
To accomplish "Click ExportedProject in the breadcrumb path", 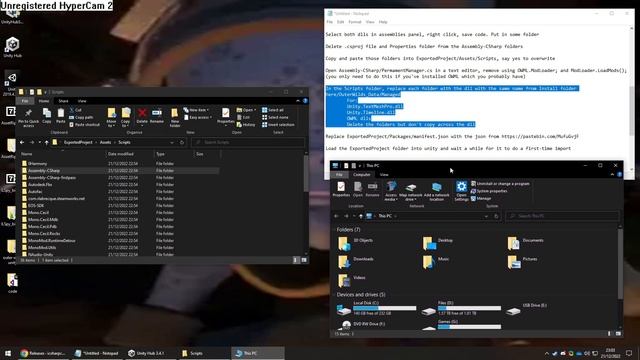I will click(78, 142).
